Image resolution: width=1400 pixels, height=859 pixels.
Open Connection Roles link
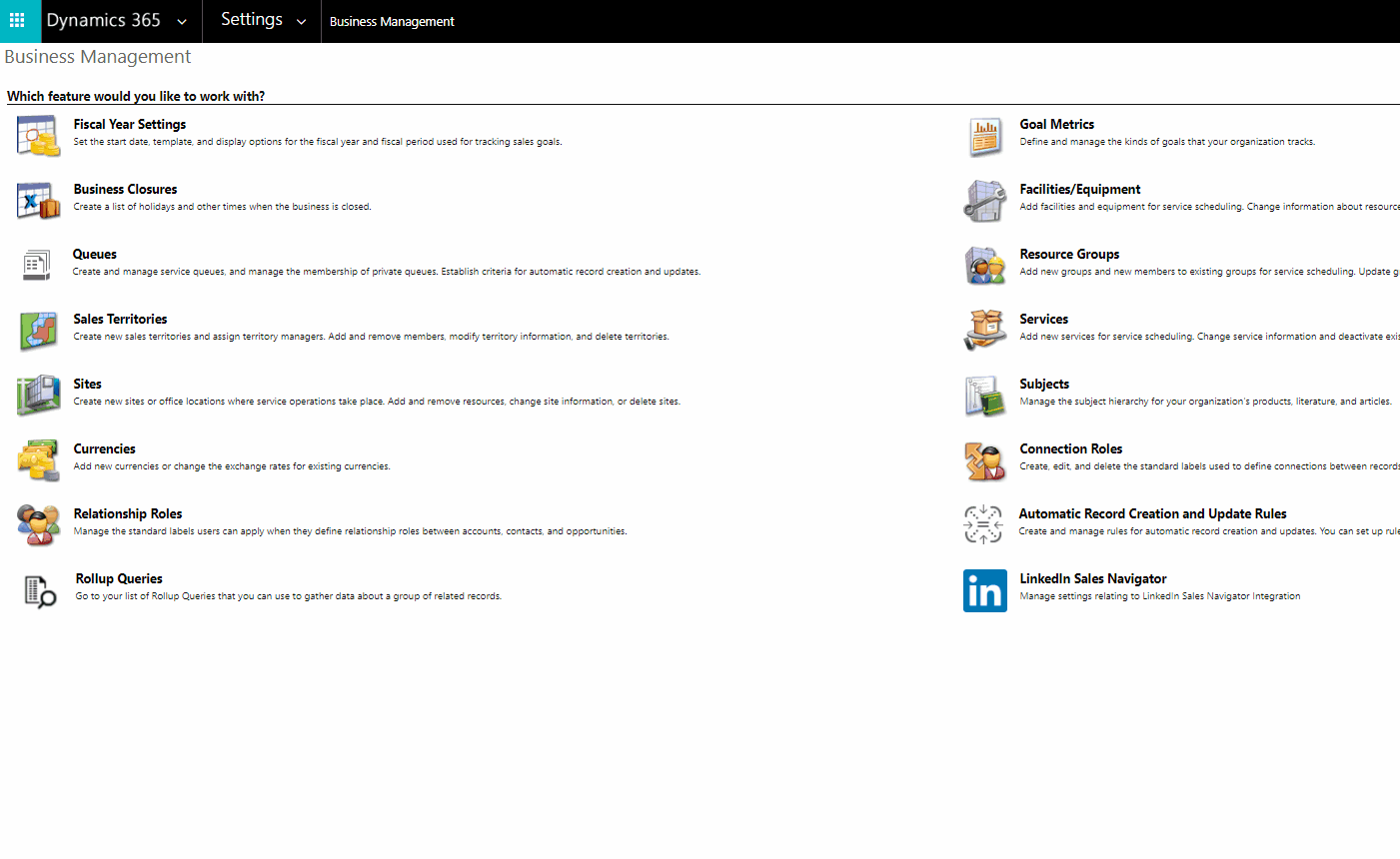[x=1070, y=448]
